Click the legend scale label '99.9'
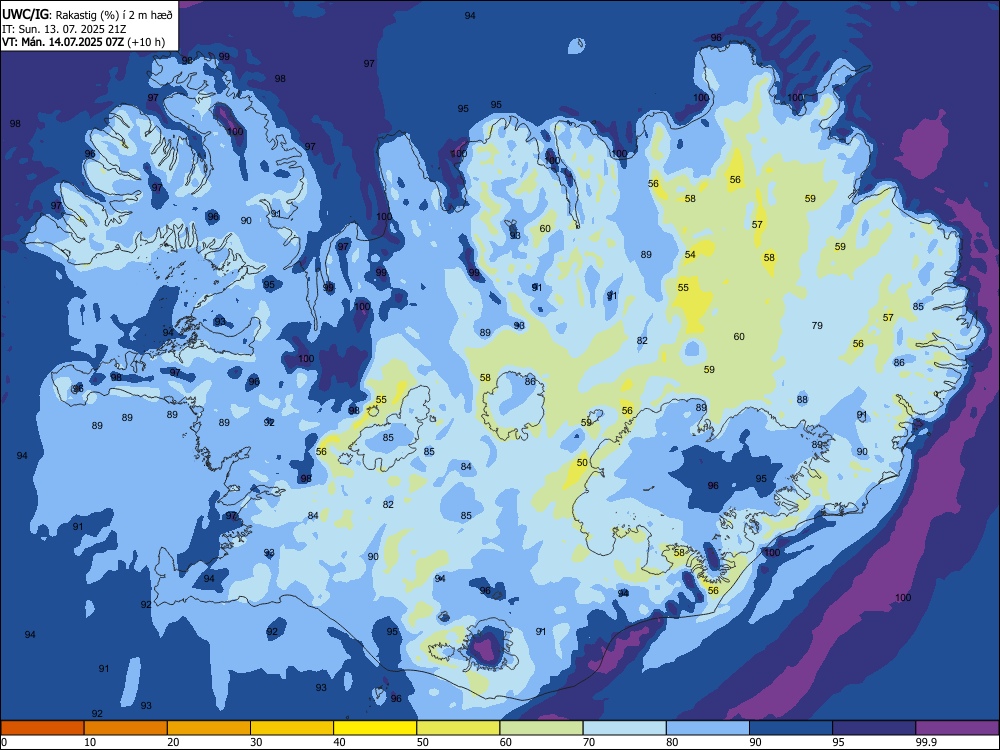1000x750 pixels. 926,742
